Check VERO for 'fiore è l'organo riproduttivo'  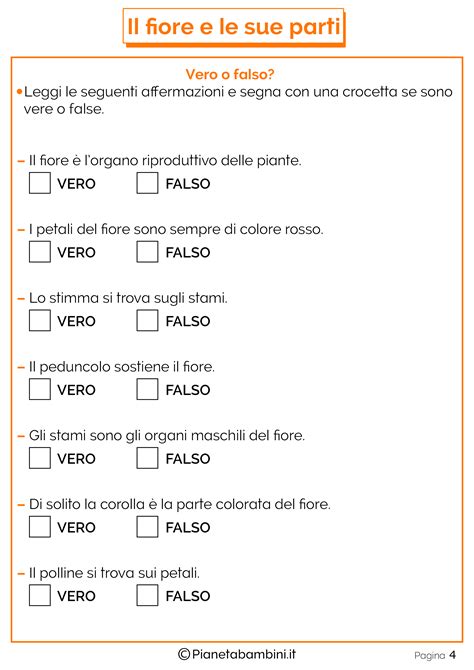(x=40, y=183)
